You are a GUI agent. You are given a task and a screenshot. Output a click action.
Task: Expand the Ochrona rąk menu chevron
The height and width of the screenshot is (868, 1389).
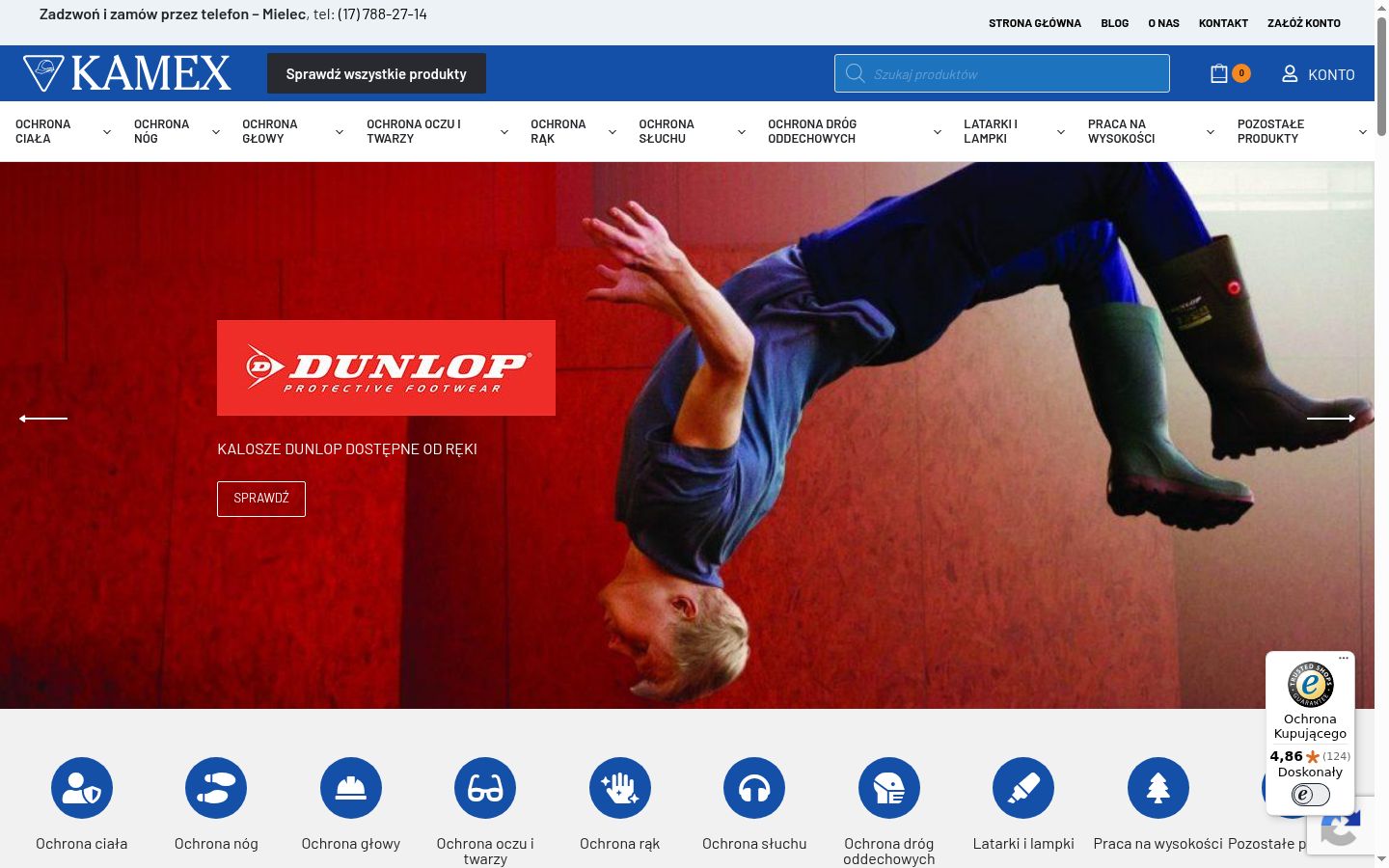coord(613,132)
